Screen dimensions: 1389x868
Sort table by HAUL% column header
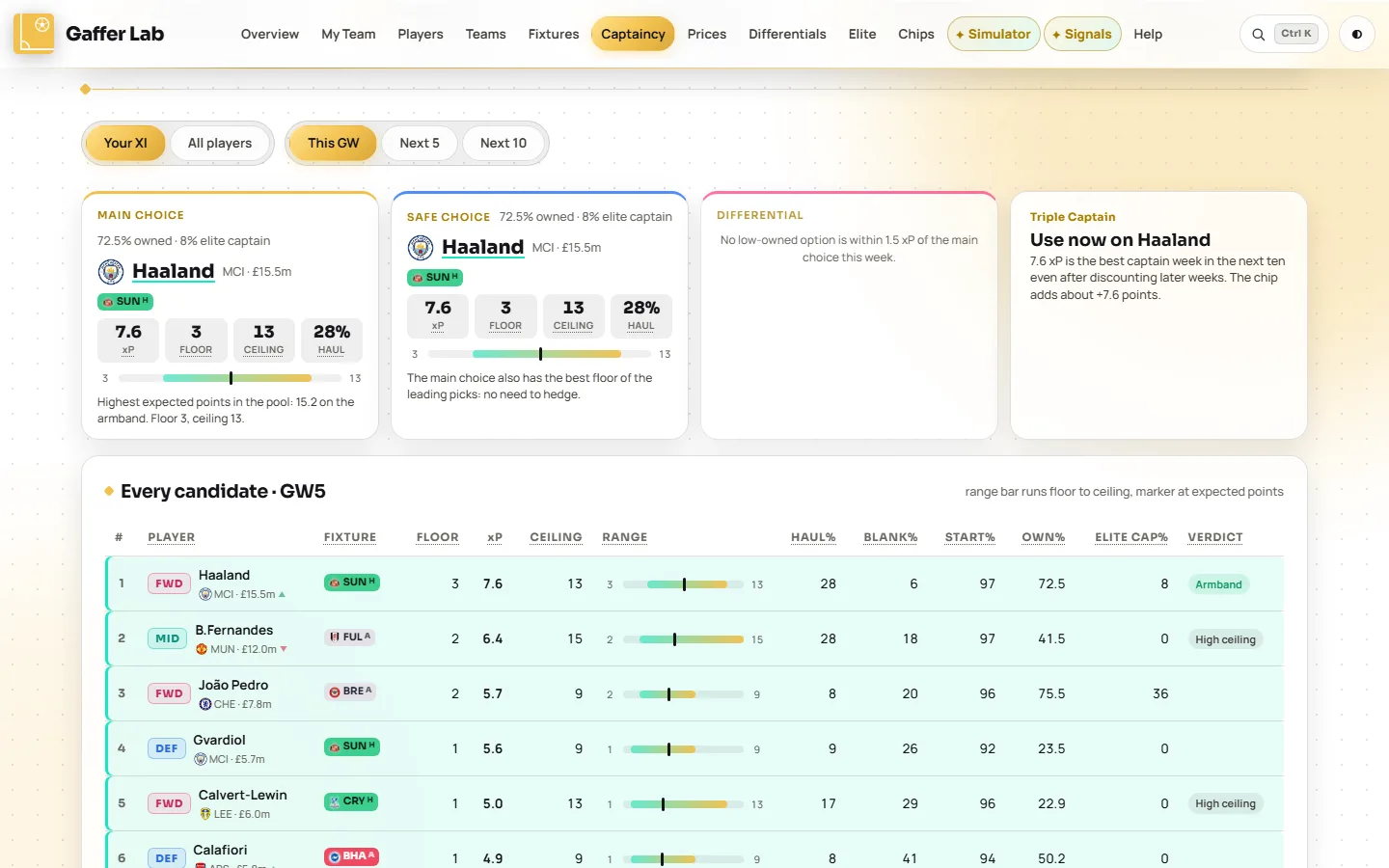[x=813, y=537]
